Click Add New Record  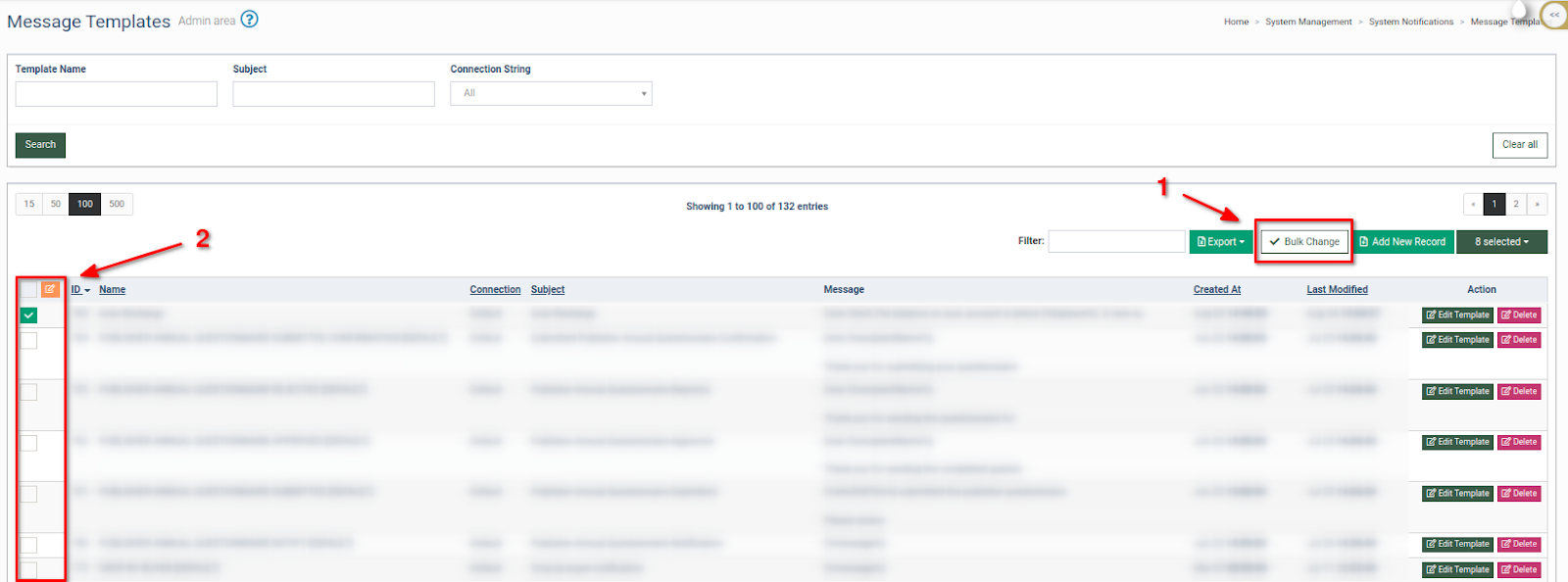tap(1402, 242)
